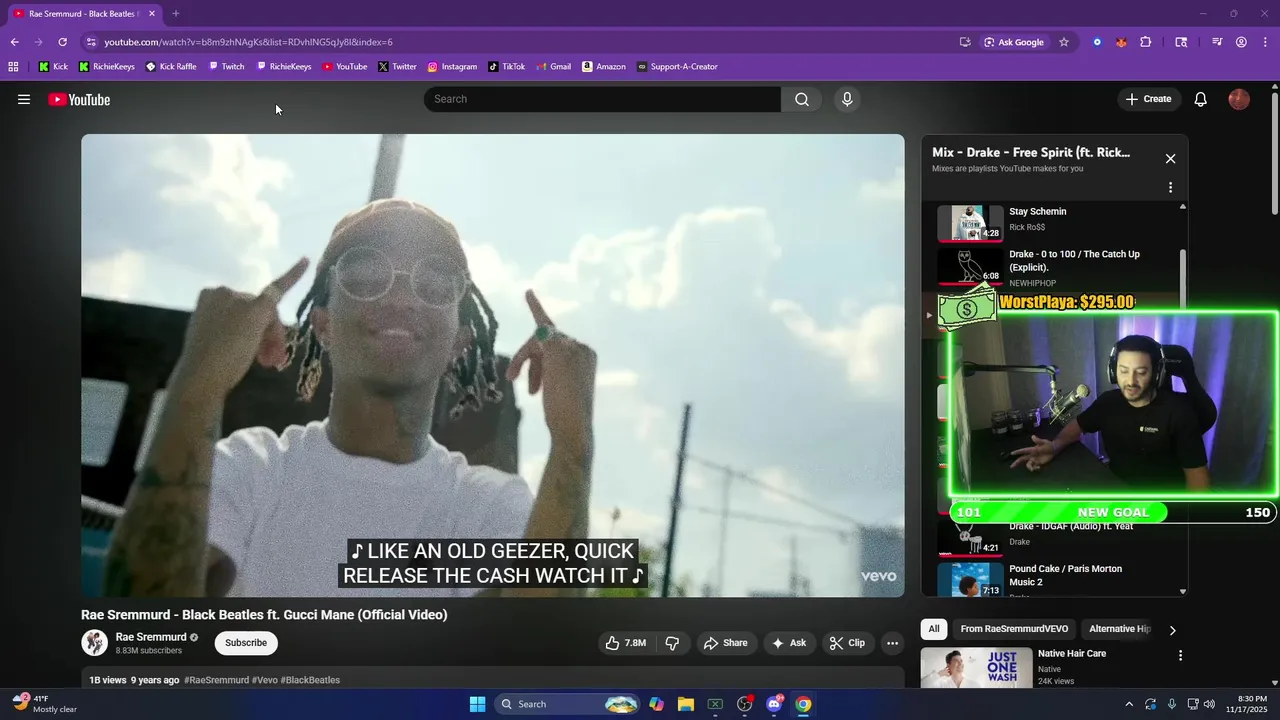
Task: Open Chrome profile icon
Action: (1241, 42)
